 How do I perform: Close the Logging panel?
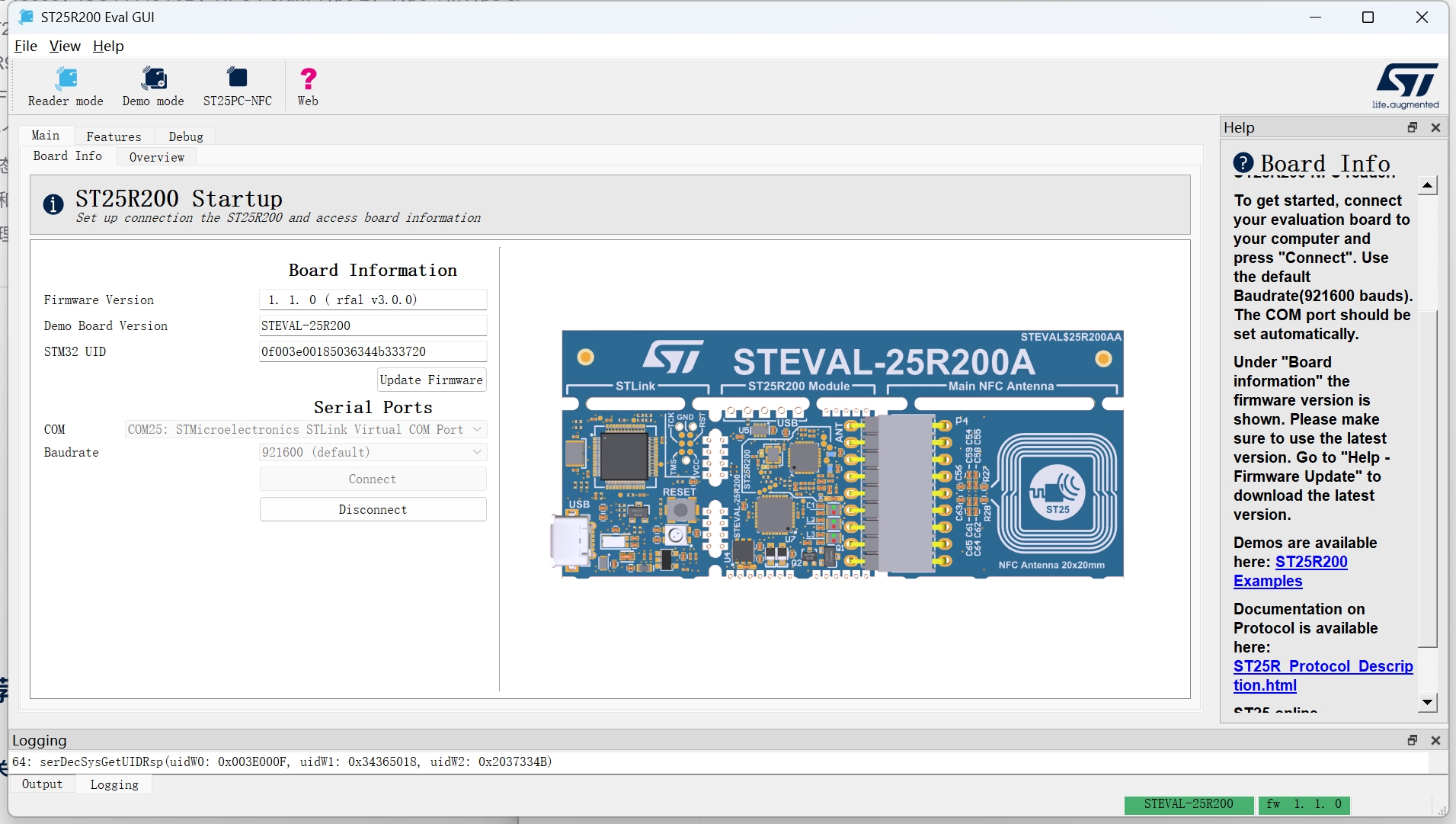tap(1435, 740)
